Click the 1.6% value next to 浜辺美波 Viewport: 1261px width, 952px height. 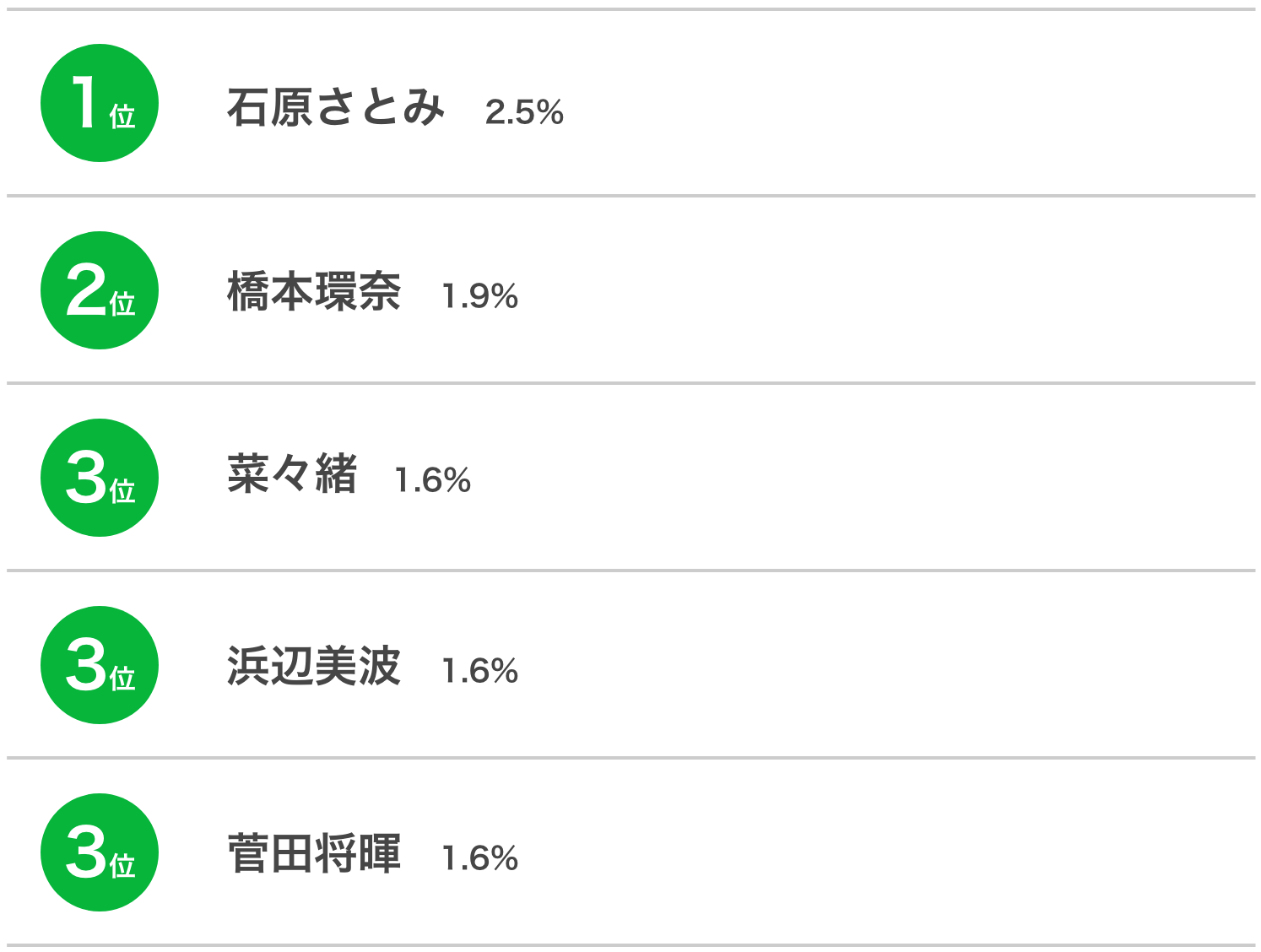click(480, 671)
